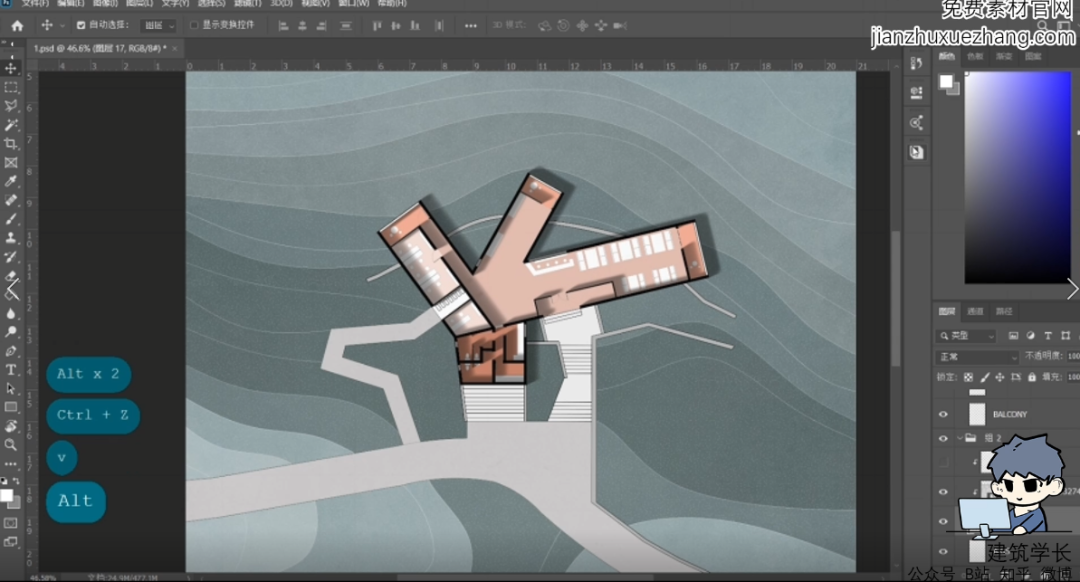The height and width of the screenshot is (582, 1080).
Task: Select the Blur (droplet) tool
Action: click(11, 313)
